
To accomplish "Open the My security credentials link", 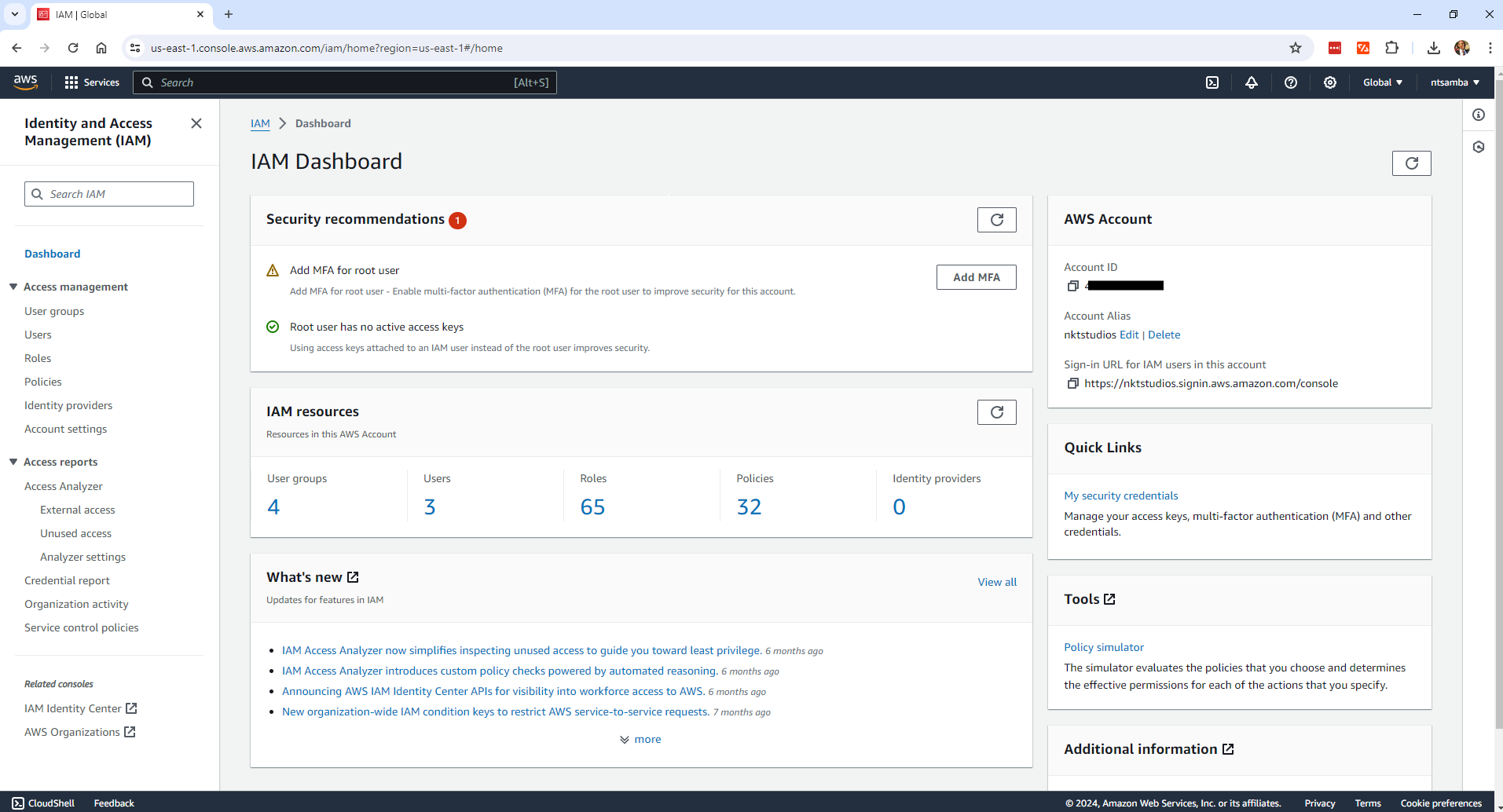I will point(1120,496).
